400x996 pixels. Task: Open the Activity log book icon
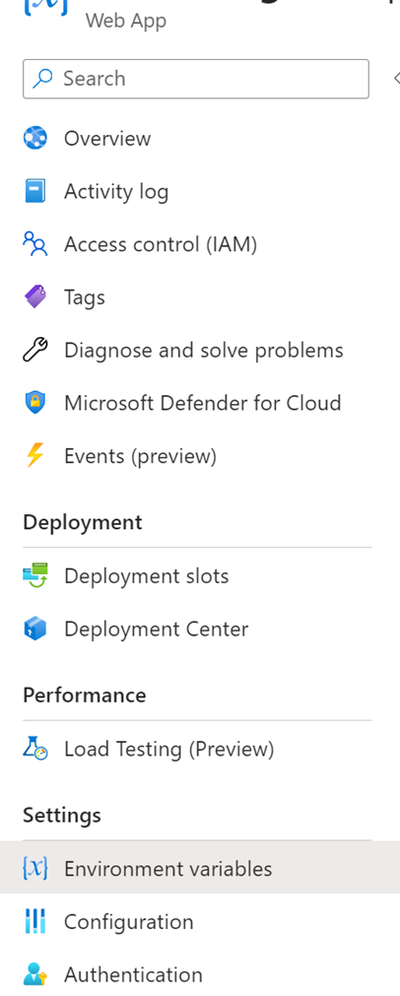[35, 191]
